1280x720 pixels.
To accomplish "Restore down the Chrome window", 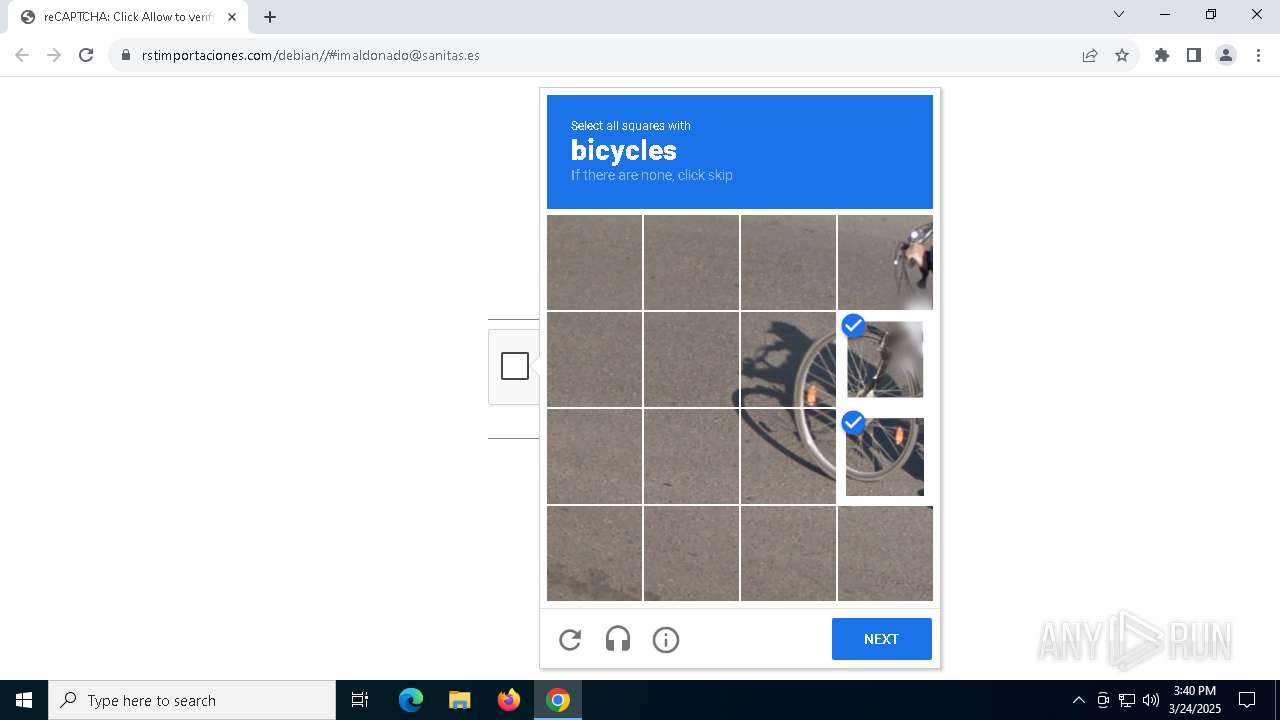I will pyautogui.click(x=1211, y=14).
